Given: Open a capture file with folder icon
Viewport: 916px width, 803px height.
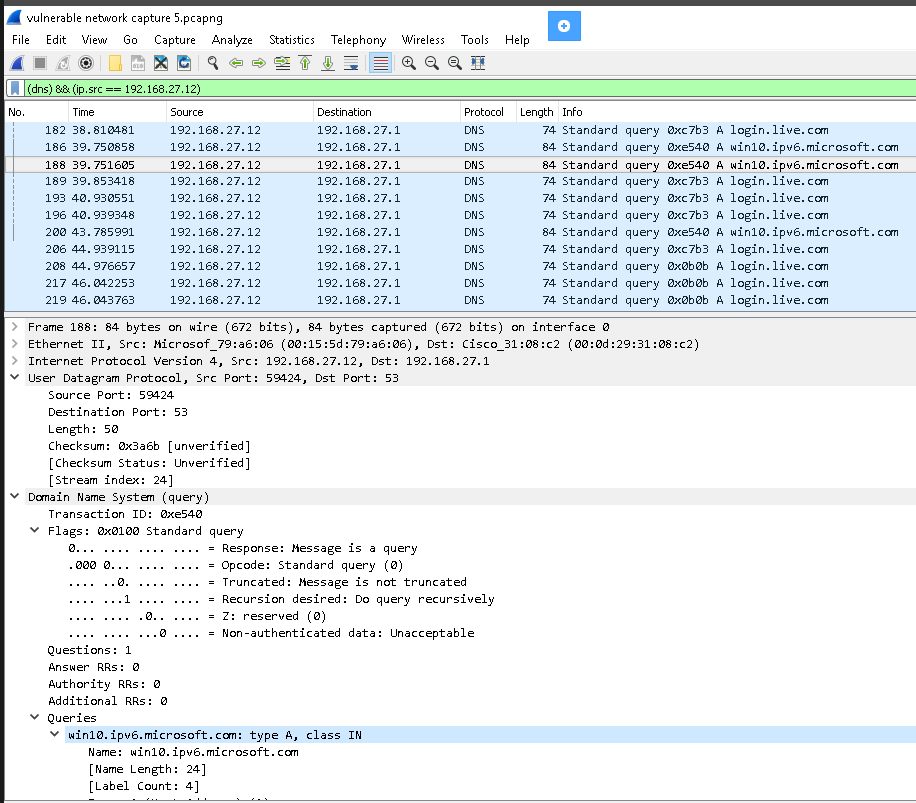Looking at the screenshot, I should pos(115,63).
